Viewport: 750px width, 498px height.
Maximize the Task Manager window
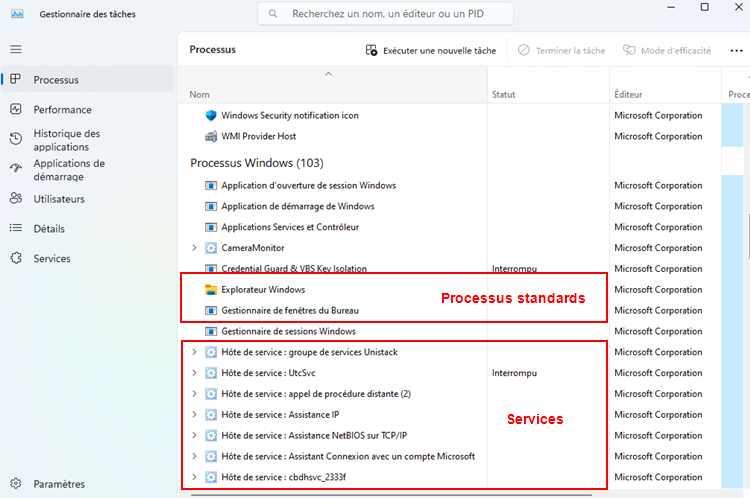705,7
